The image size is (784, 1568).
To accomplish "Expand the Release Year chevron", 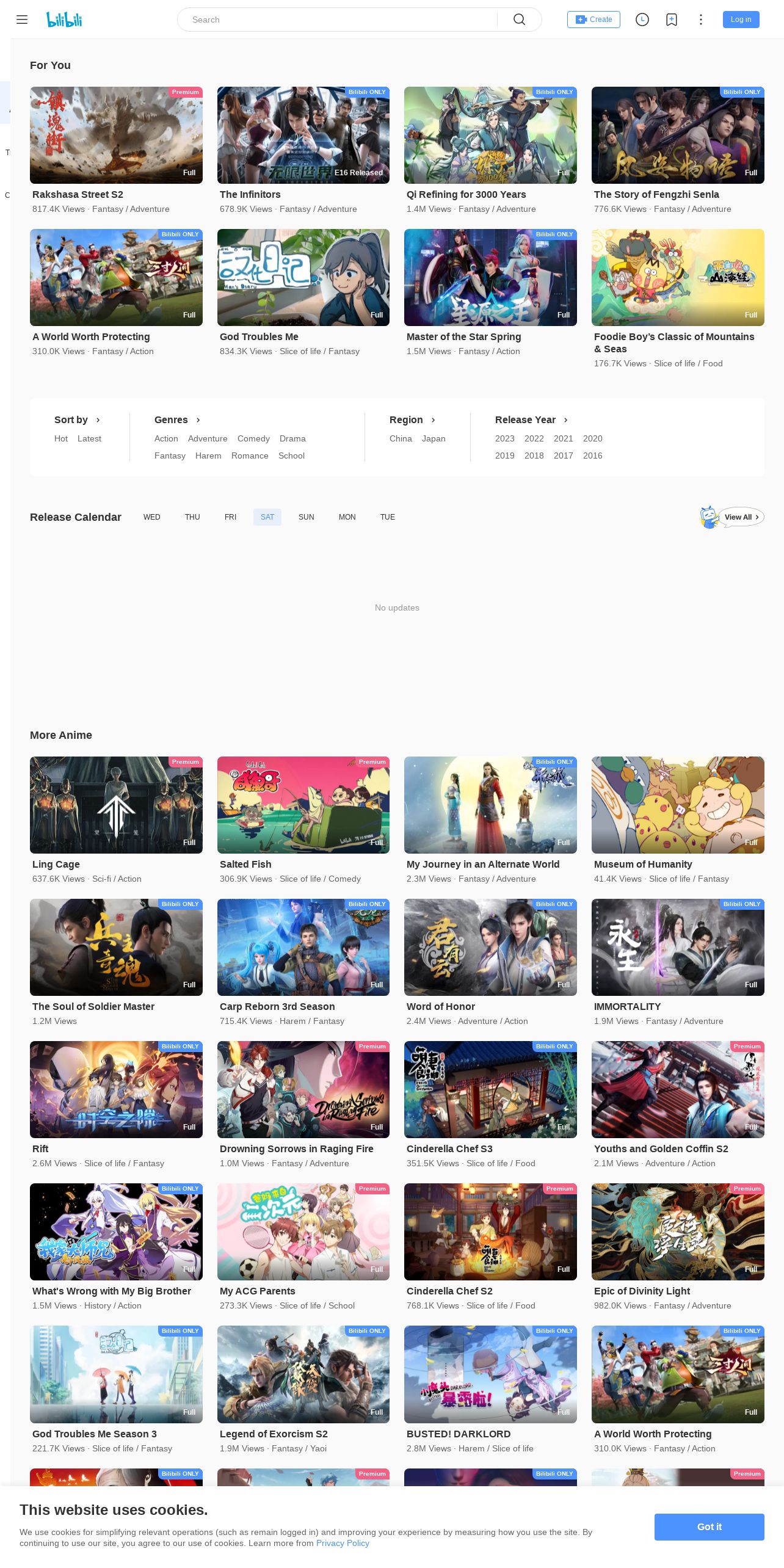I will (x=566, y=420).
